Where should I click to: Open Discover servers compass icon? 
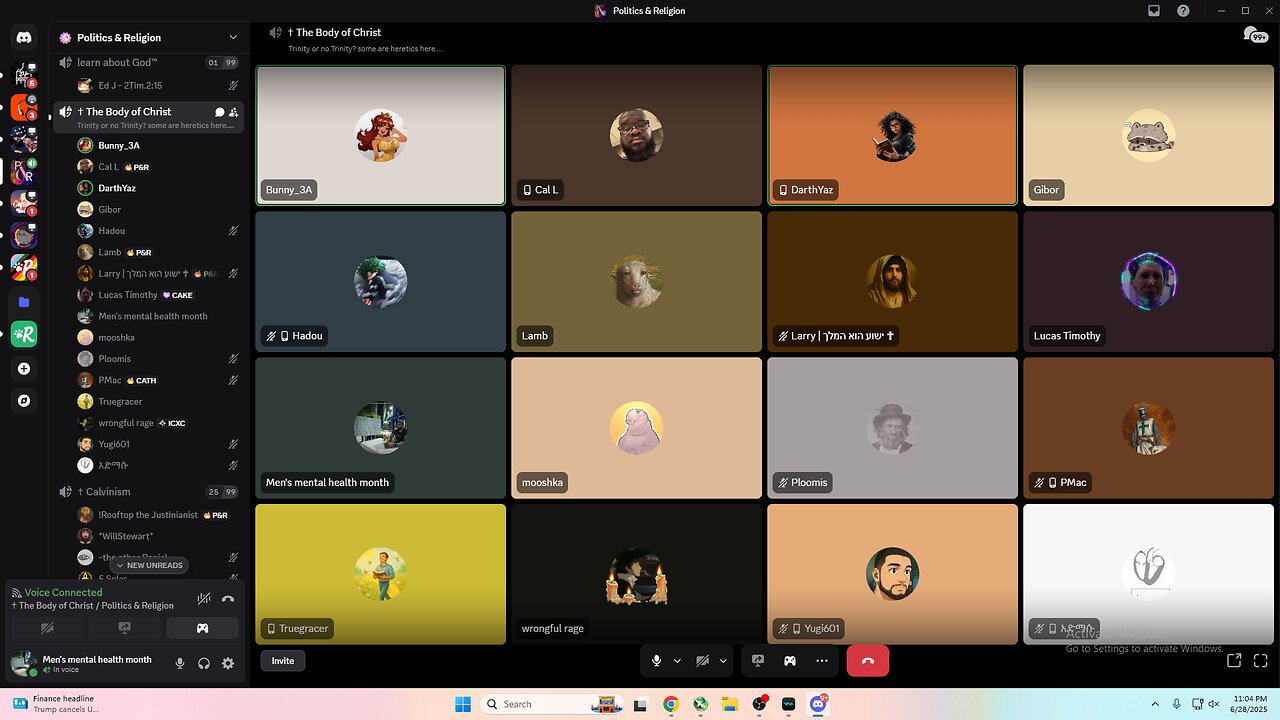pyautogui.click(x=24, y=400)
